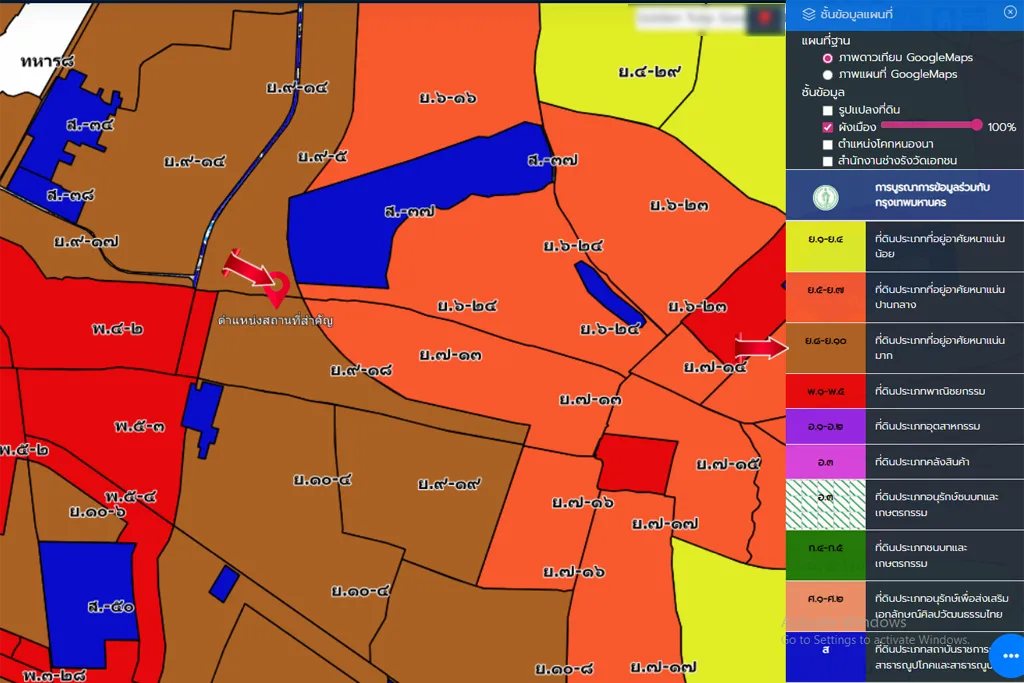Click blue zone label ส.-๓๔
This screenshot has height=683, width=1024.
click(90, 124)
